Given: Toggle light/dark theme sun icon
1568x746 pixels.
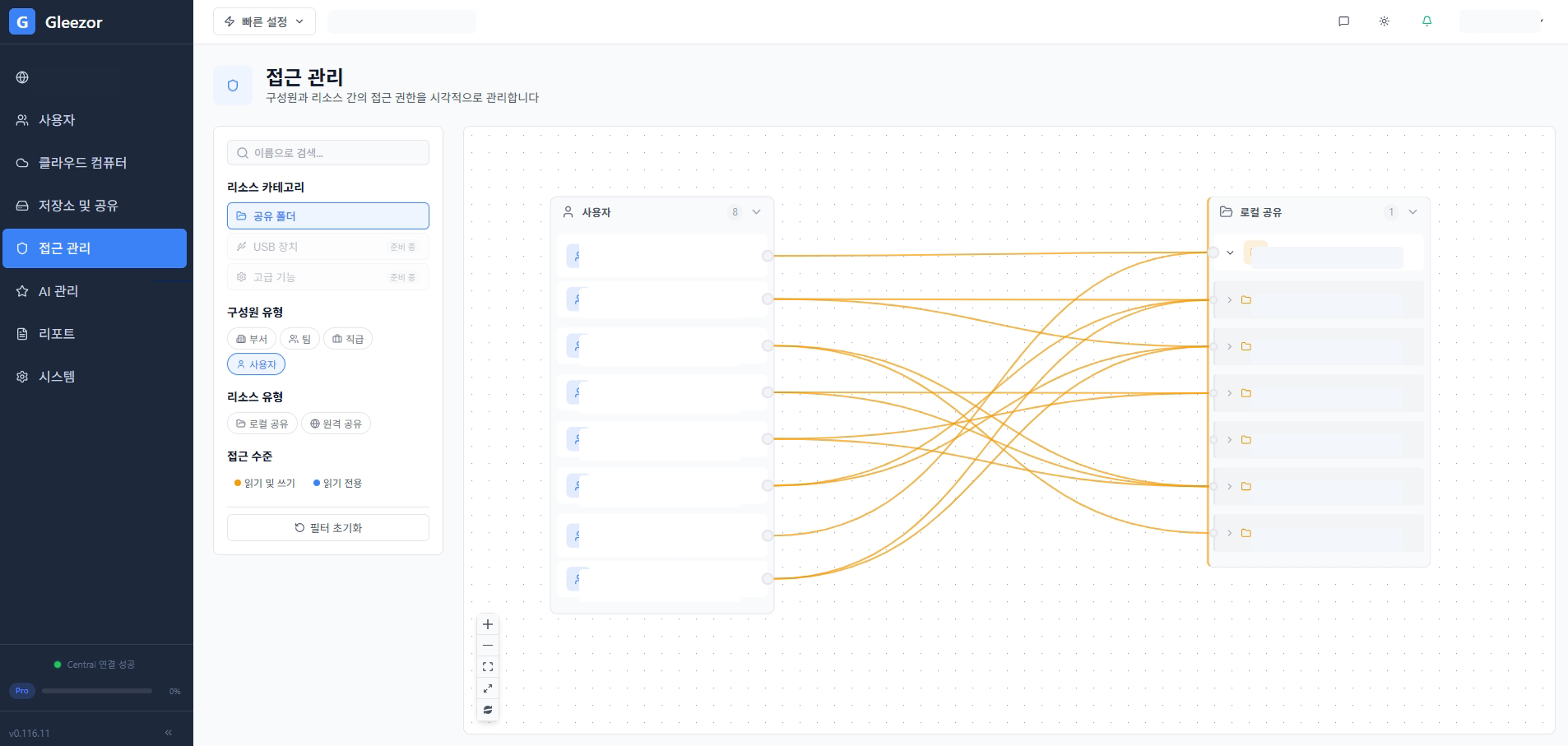Looking at the screenshot, I should (x=1385, y=21).
